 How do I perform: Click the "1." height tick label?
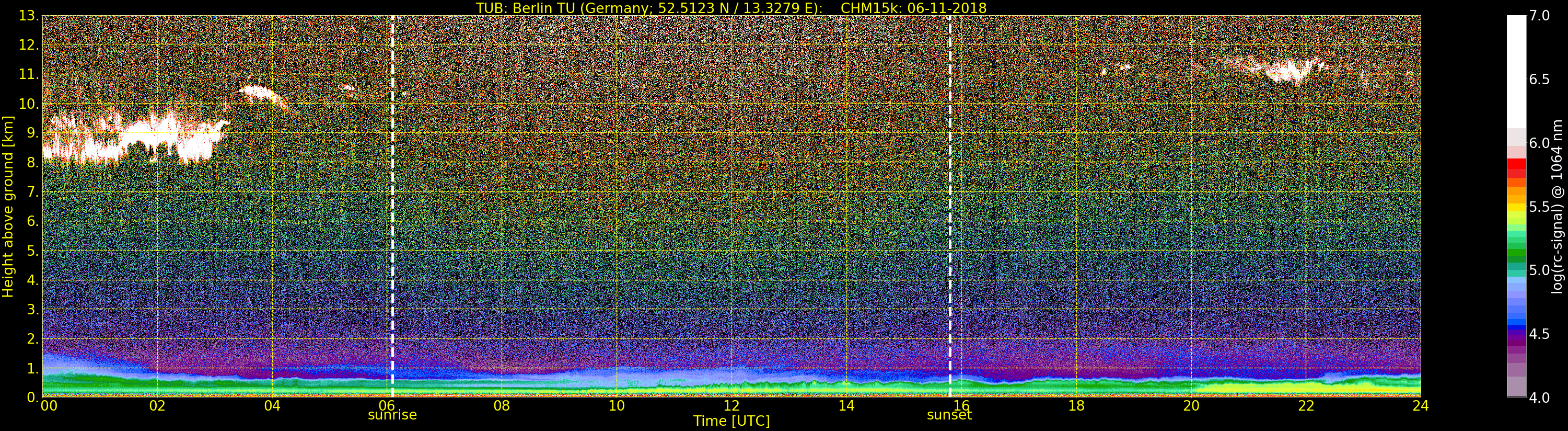click(x=32, y=368)
